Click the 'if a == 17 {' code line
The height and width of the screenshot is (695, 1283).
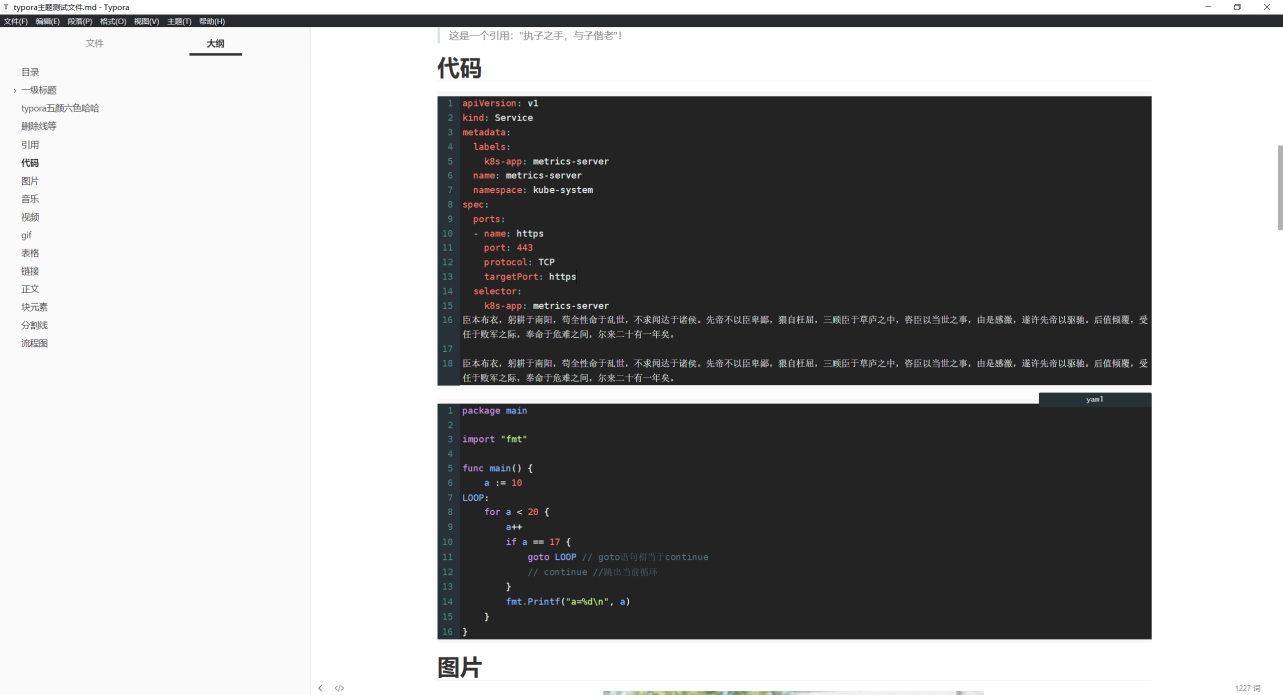coord(538,542)
